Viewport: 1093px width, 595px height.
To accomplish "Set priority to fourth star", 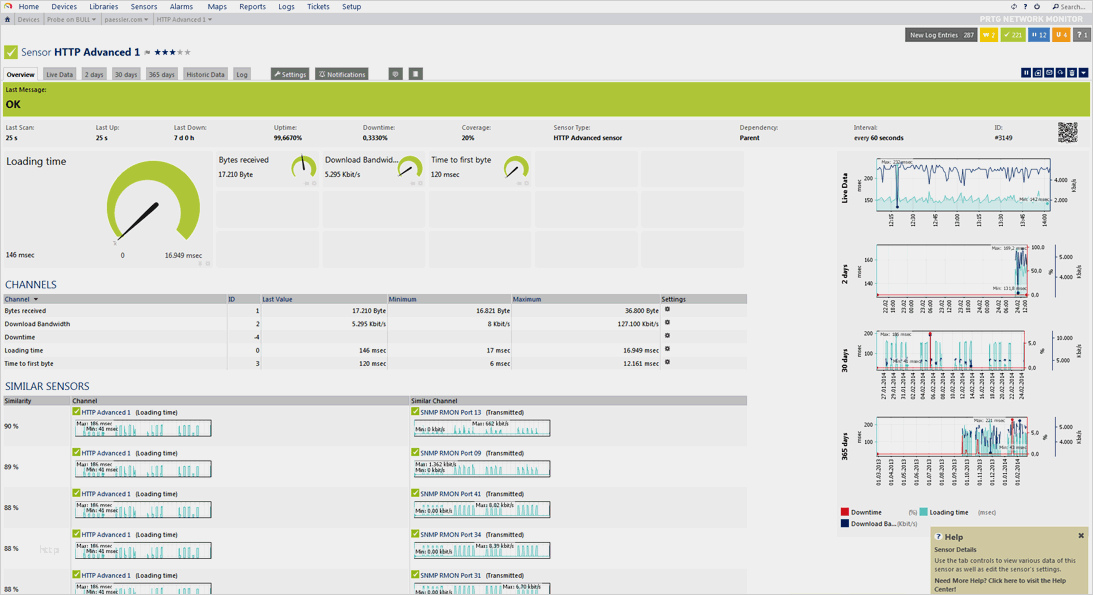I will (180, 52).
